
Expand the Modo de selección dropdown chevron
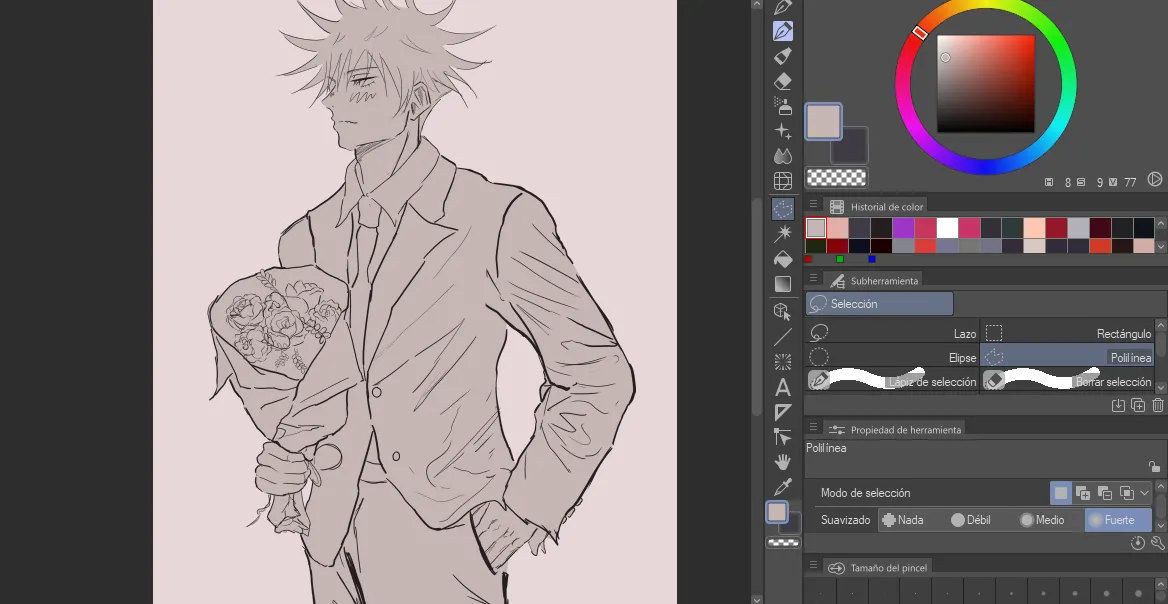(x=1145, y=493)
